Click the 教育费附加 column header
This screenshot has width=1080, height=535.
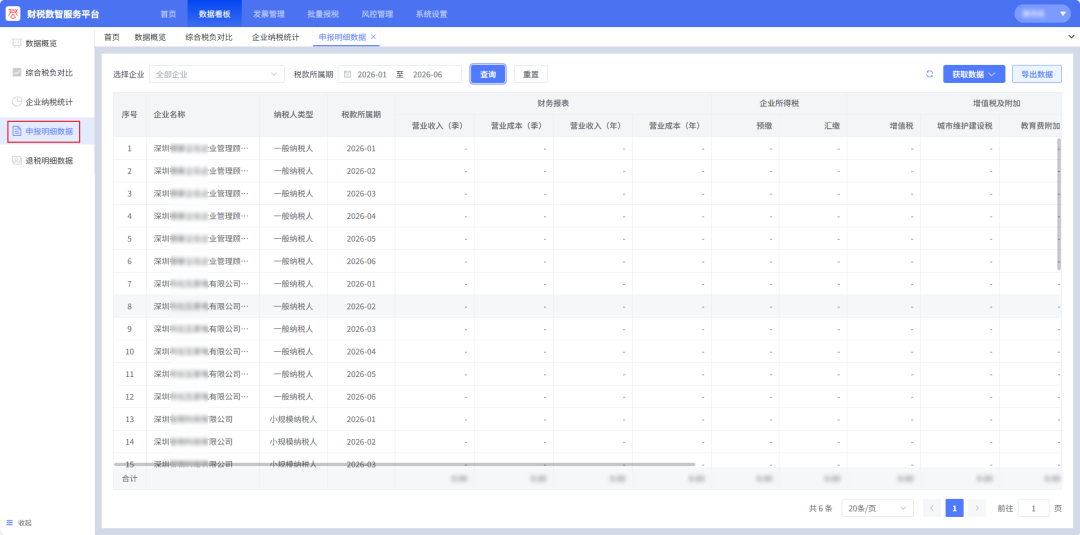pos(1040,126)
